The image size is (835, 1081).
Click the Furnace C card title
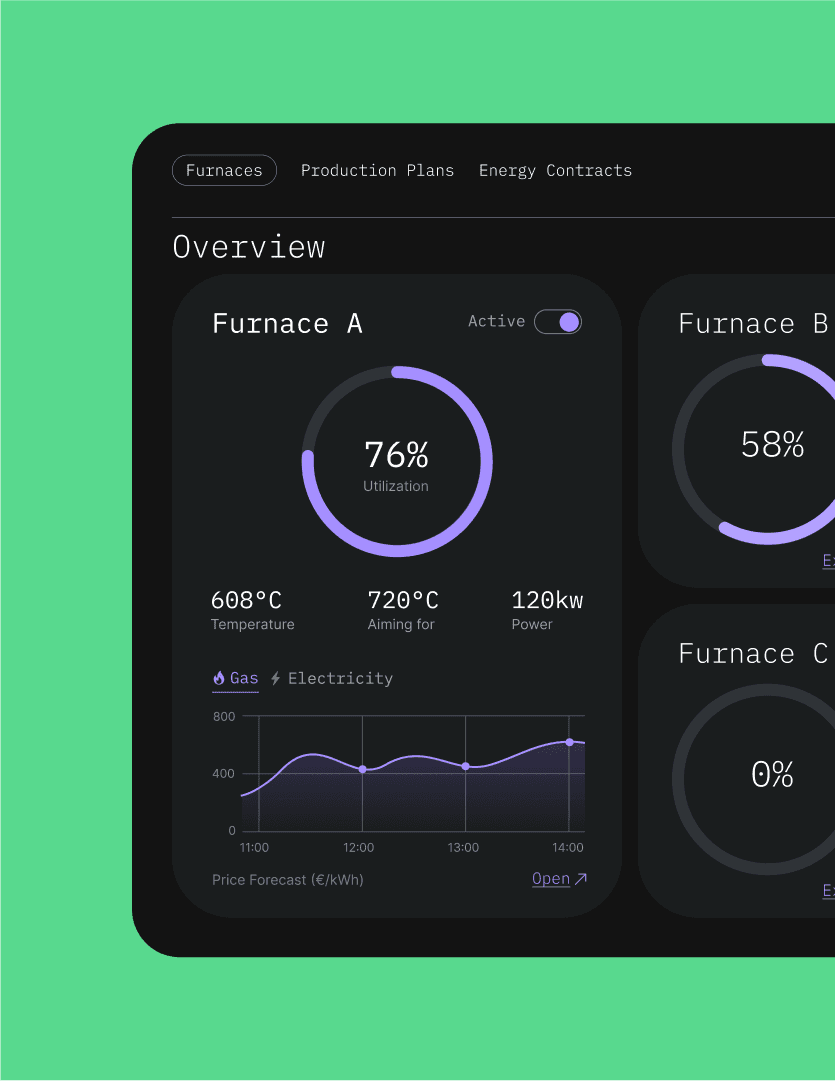pyautogui.click(x=753, y=653)
